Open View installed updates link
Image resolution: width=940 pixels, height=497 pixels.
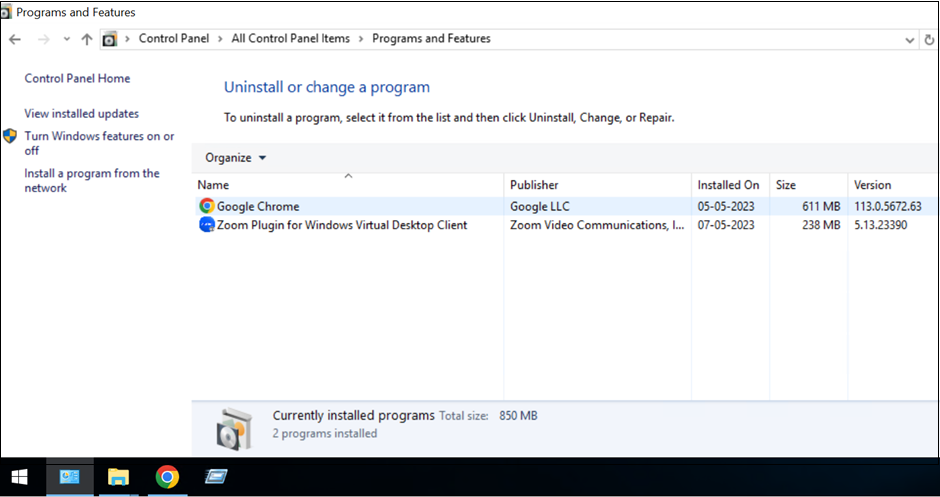point(82,114)
